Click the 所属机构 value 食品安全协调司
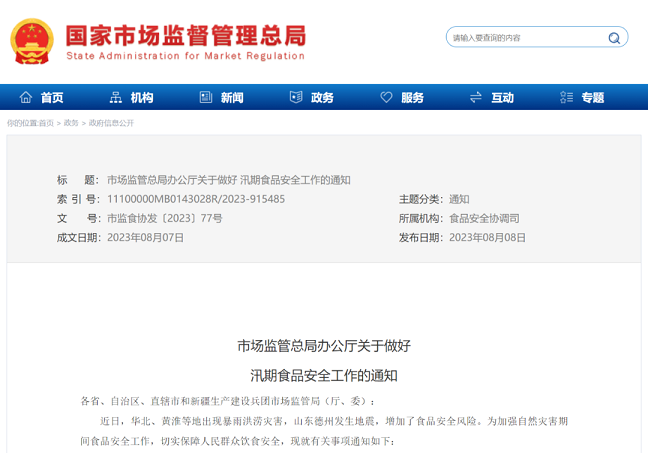The width and height of the screenshot is (648, 453). [484, 218]
